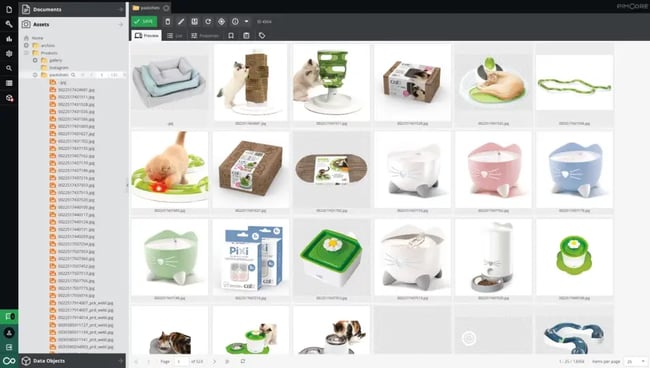This screenshot has height=368, width=650.
Task: Select the gallery folder in the tree
Action: click(56, 60)
